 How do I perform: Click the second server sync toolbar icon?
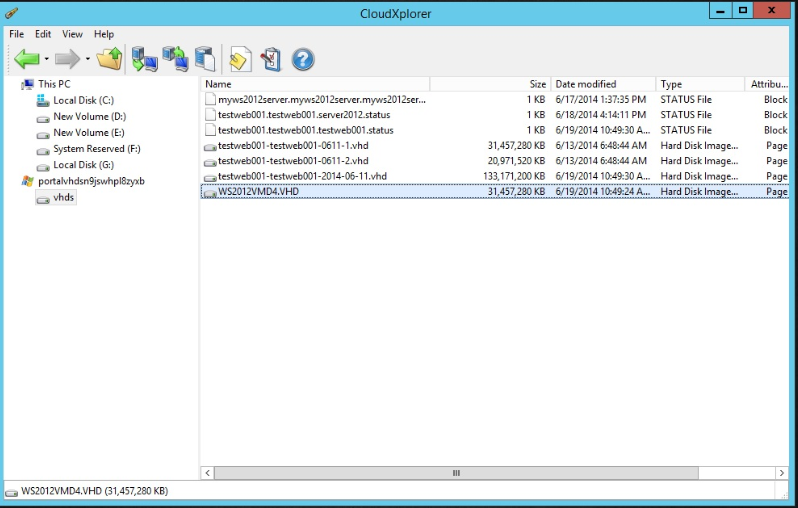point(176,59)
